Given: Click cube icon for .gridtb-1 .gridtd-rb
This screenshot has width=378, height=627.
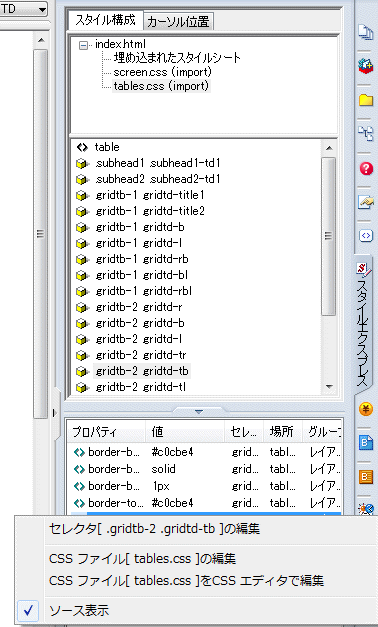Looking at the screenshot, I should pos(82,260).
